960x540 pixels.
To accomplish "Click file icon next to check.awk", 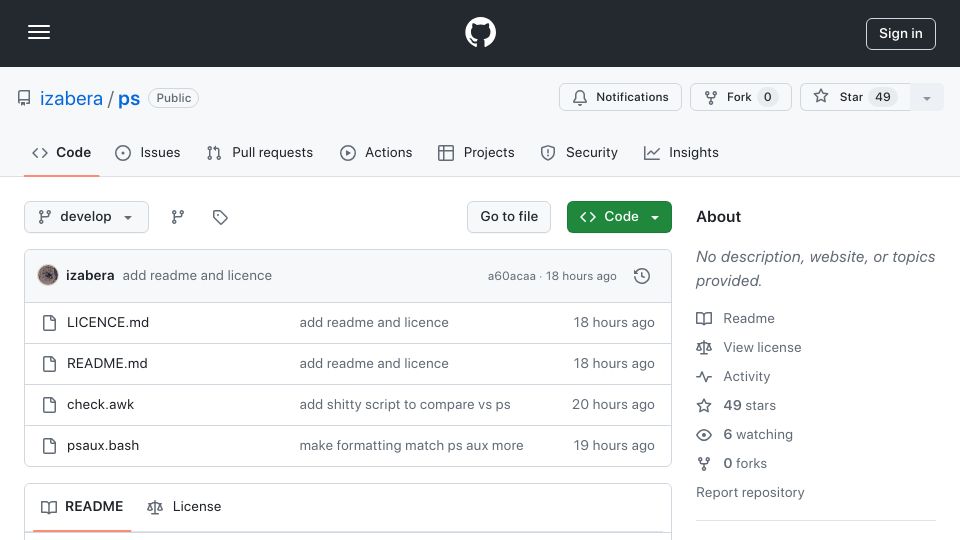I will (50, 405).
